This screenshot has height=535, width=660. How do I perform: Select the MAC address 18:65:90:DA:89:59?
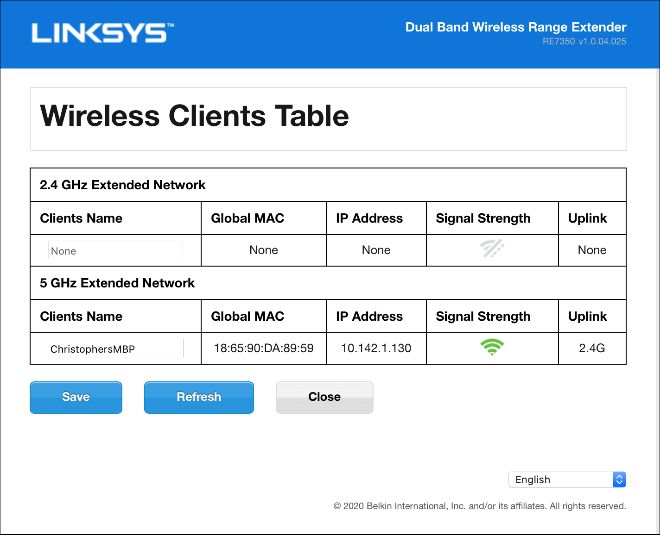264,348
